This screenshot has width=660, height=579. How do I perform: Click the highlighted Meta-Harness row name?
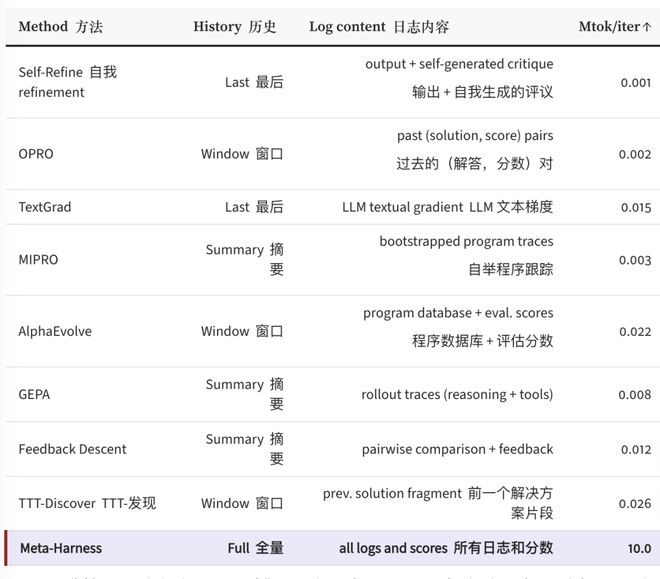coord(60,548)
